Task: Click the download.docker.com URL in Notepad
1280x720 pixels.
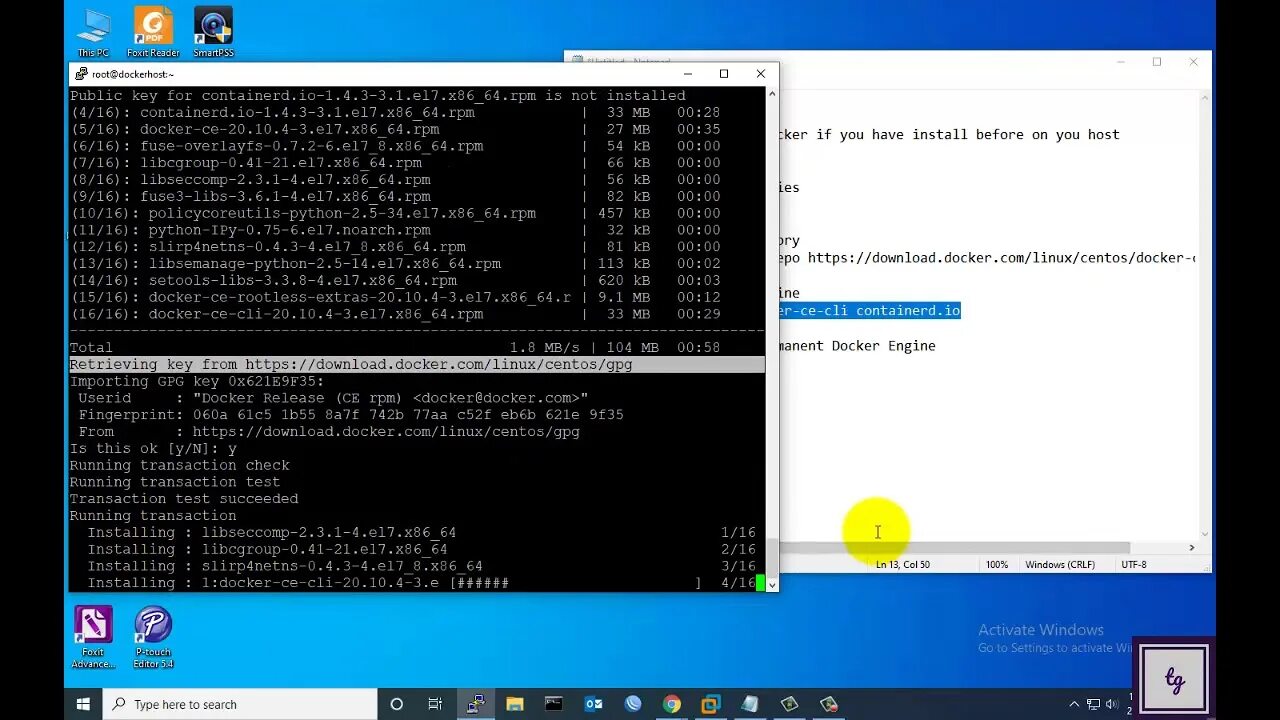Action: coord(1001,258)
